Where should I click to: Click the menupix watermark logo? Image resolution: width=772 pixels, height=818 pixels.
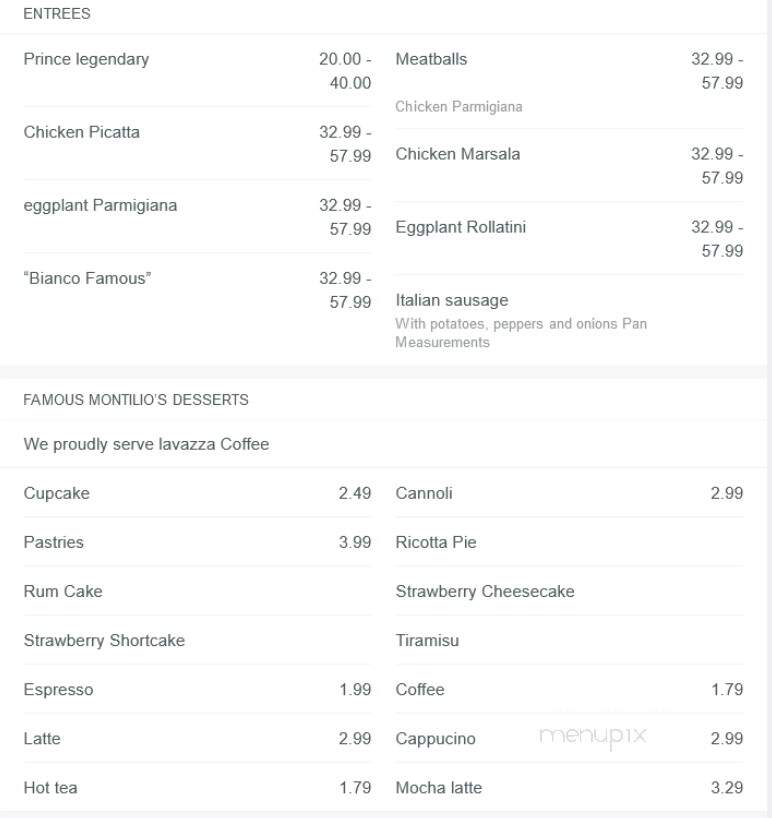pyautogui.click(x=593, y=737)
